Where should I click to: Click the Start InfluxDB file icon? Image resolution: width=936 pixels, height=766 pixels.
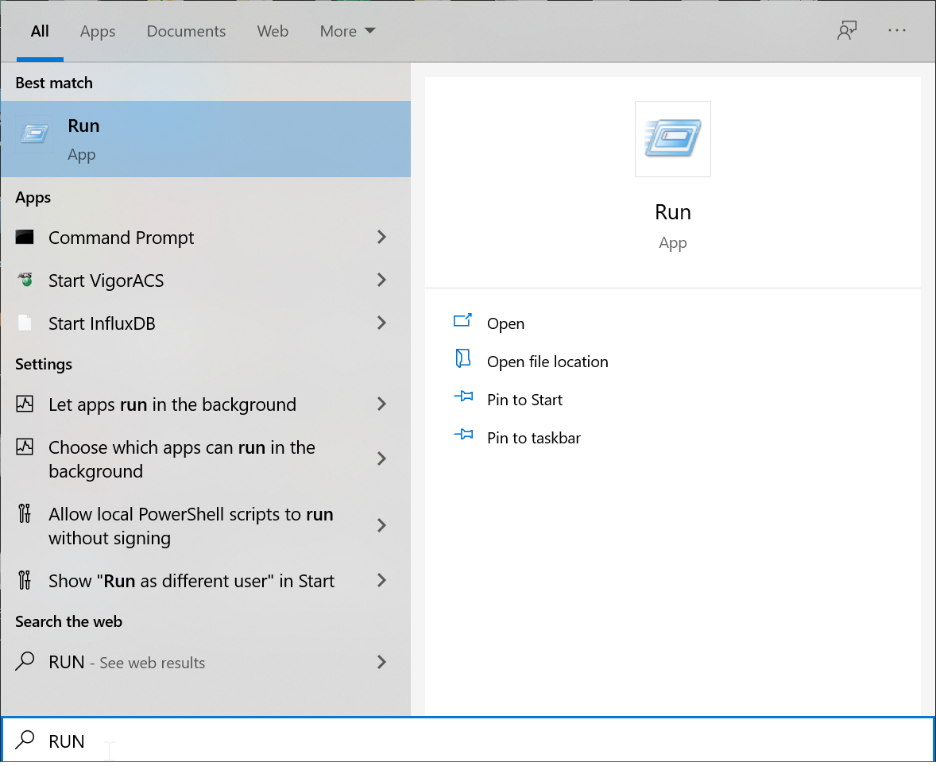point(24,323)
